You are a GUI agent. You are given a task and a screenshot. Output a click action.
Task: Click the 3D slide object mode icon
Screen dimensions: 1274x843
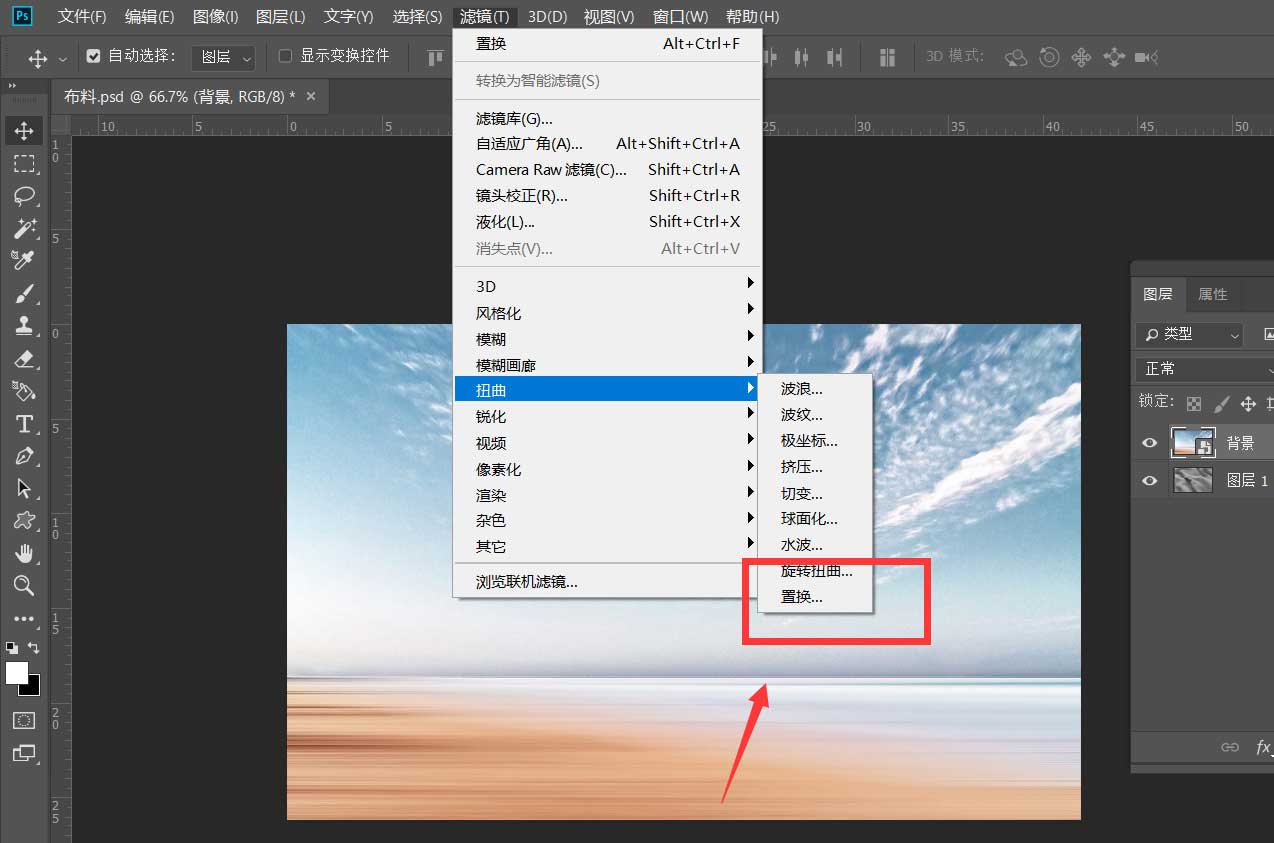tap(1114, 57)
